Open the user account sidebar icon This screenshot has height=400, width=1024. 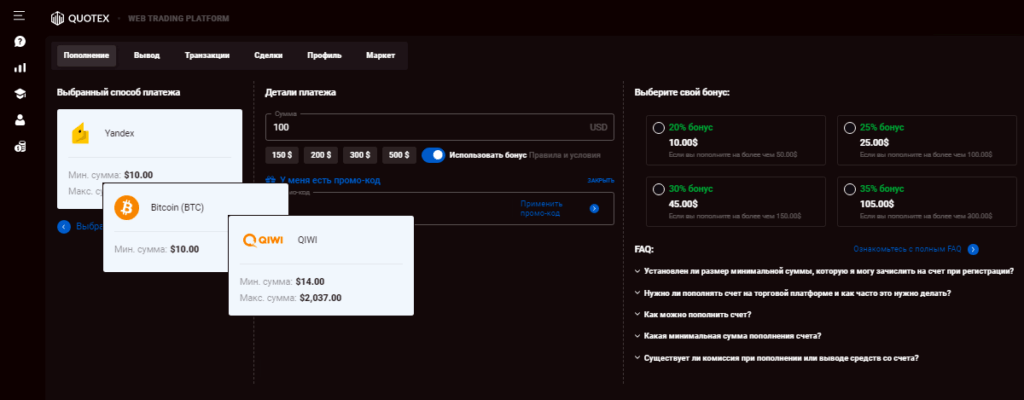(20, 120)
